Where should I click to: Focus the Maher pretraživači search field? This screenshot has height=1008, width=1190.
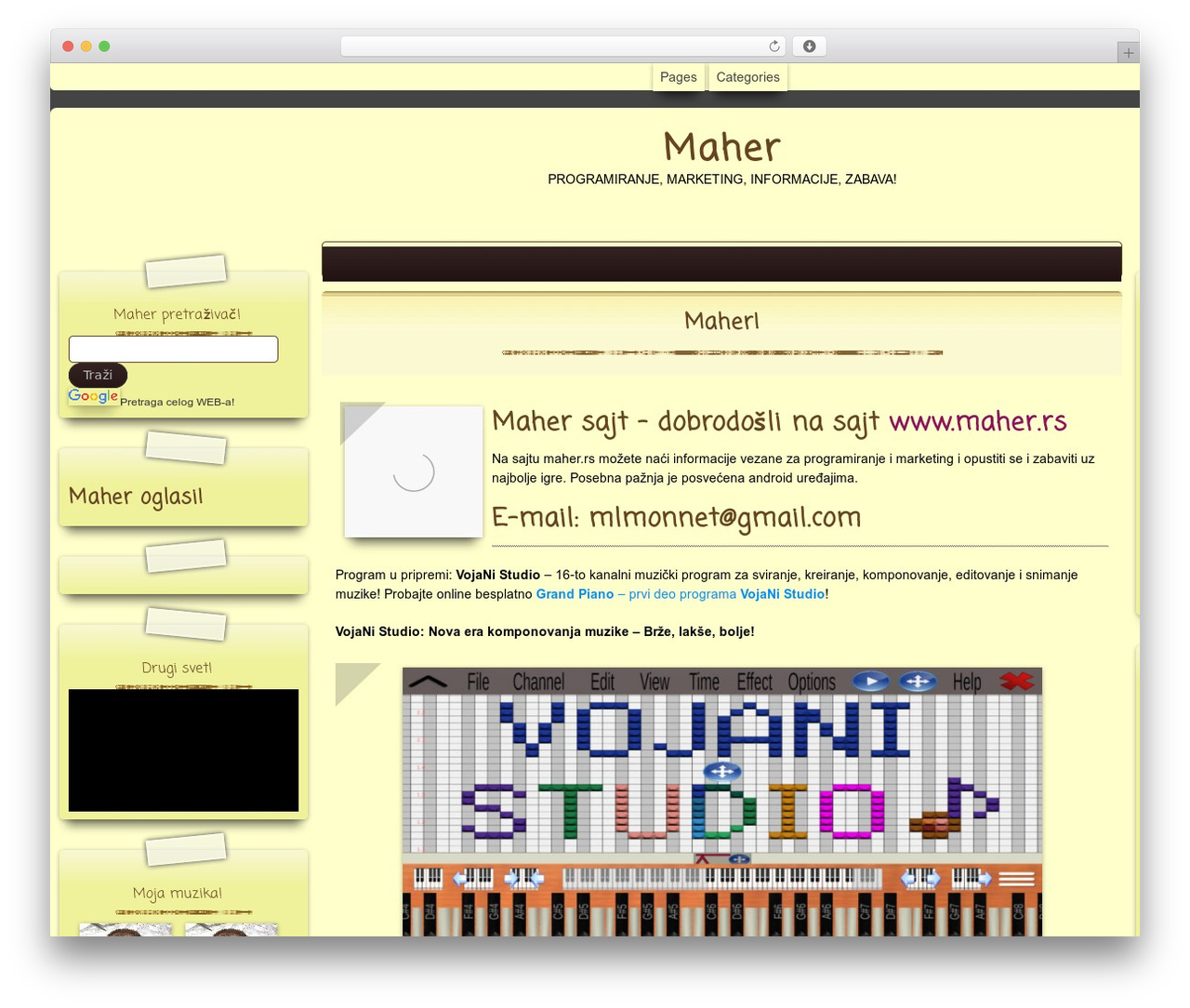173,349
